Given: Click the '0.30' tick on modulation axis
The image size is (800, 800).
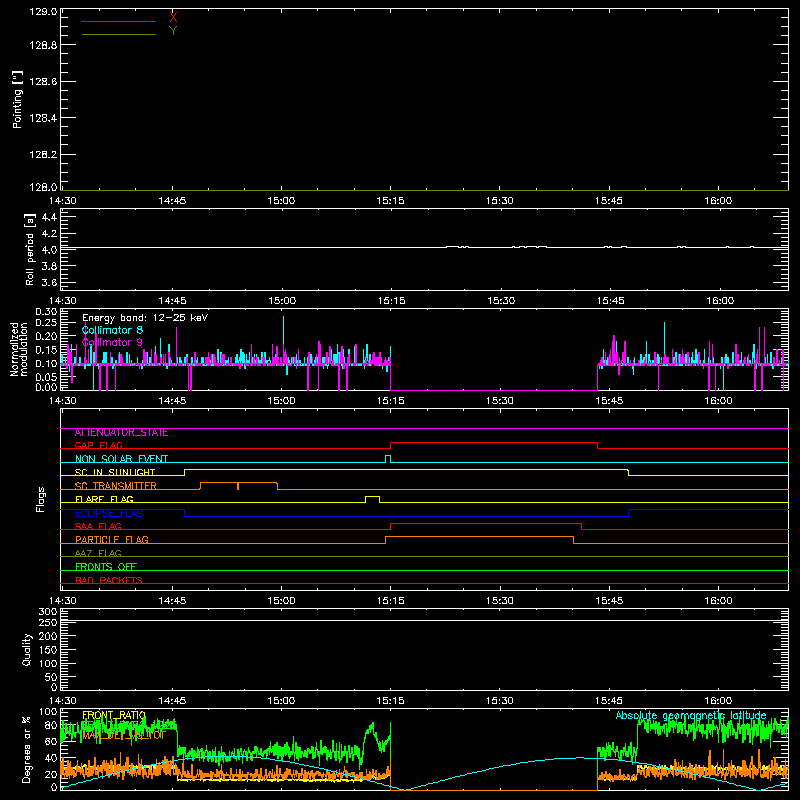Looking at the screenshot, I should [46, 311].
